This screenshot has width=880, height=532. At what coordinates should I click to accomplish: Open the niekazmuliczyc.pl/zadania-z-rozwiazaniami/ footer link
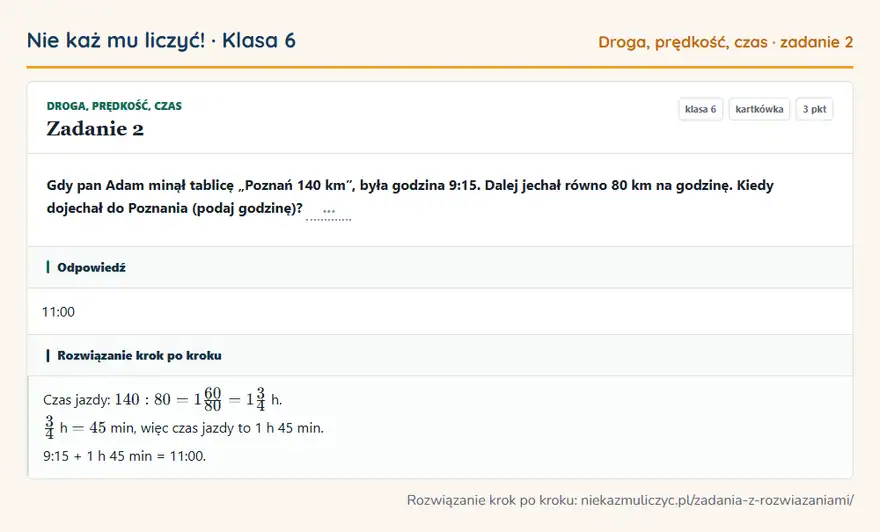[x=717, y=500]
